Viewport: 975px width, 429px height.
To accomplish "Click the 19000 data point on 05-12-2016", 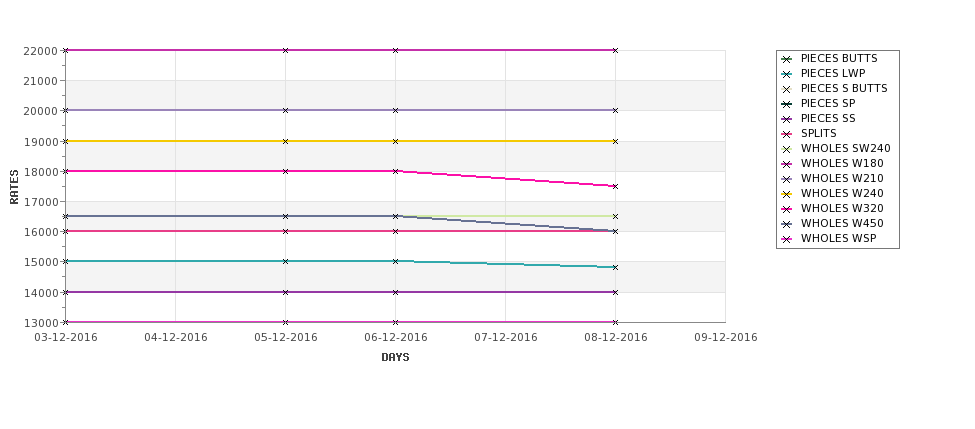I will (285, 142).
